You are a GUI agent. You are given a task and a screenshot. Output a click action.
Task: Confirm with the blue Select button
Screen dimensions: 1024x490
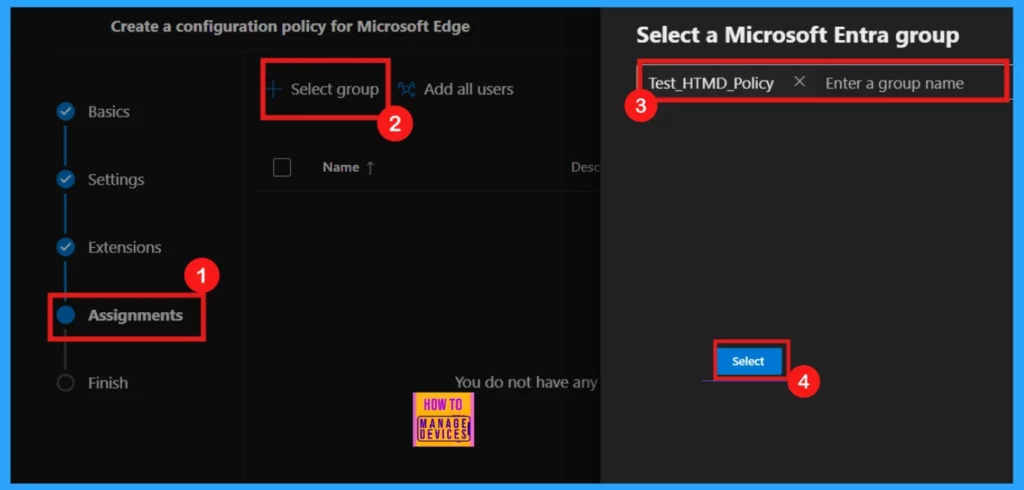748,361
